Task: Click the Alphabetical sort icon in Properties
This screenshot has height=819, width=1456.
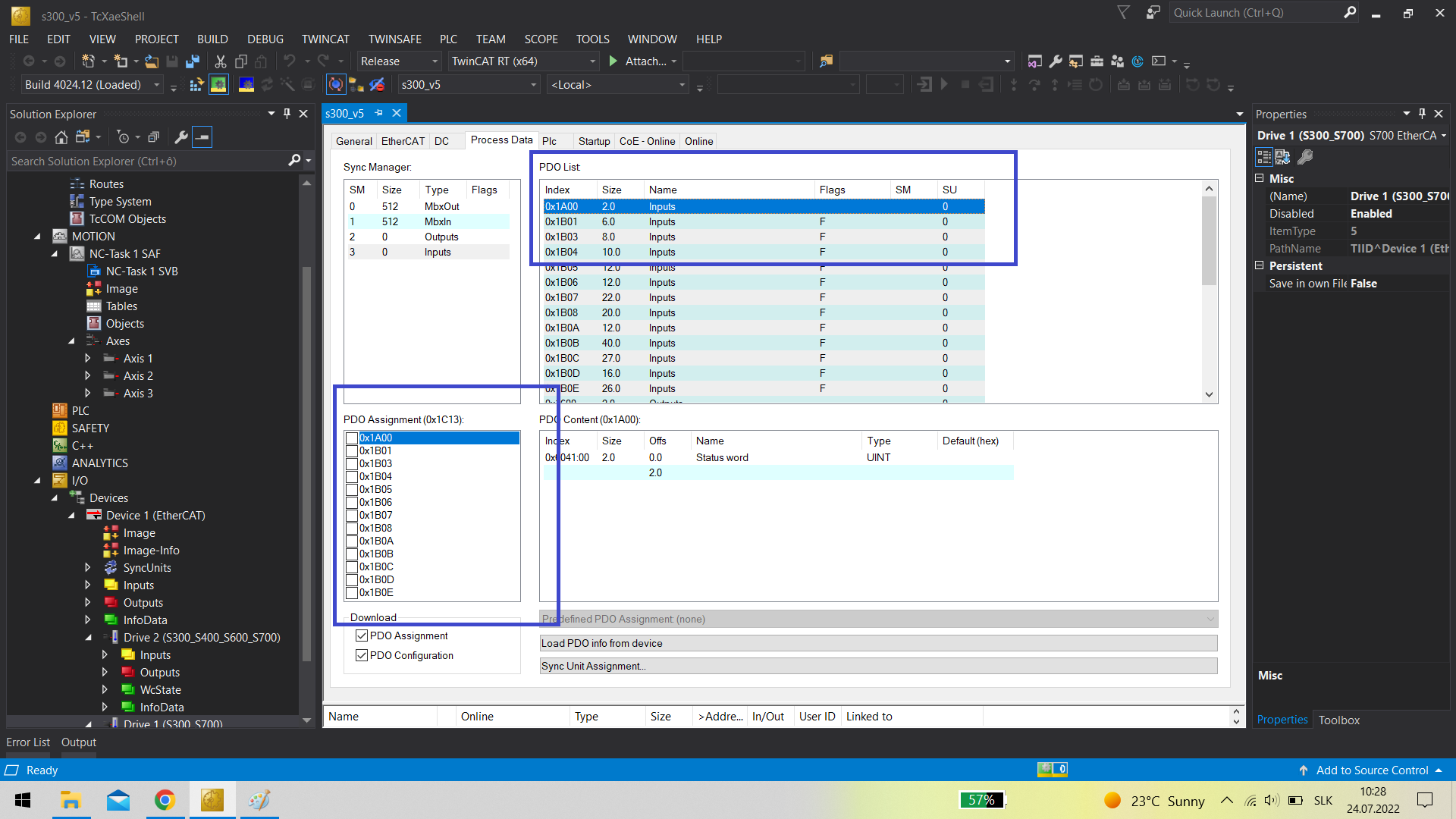Action: [1283, 157]
